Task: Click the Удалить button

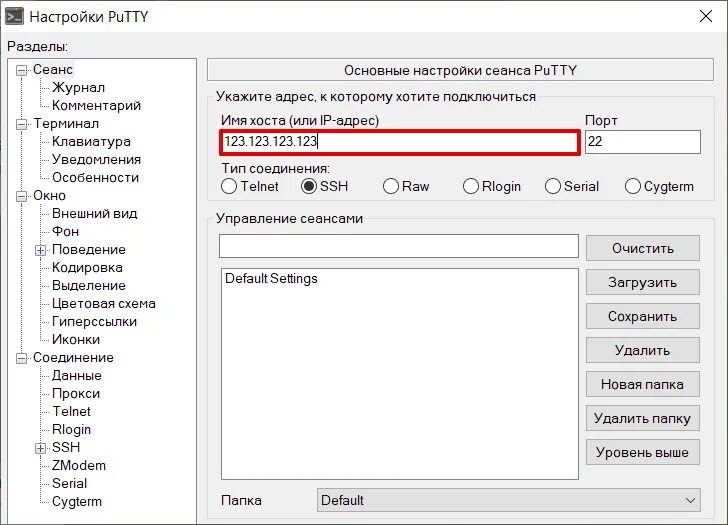Action: pyautogui.click(x=643, y=350)
